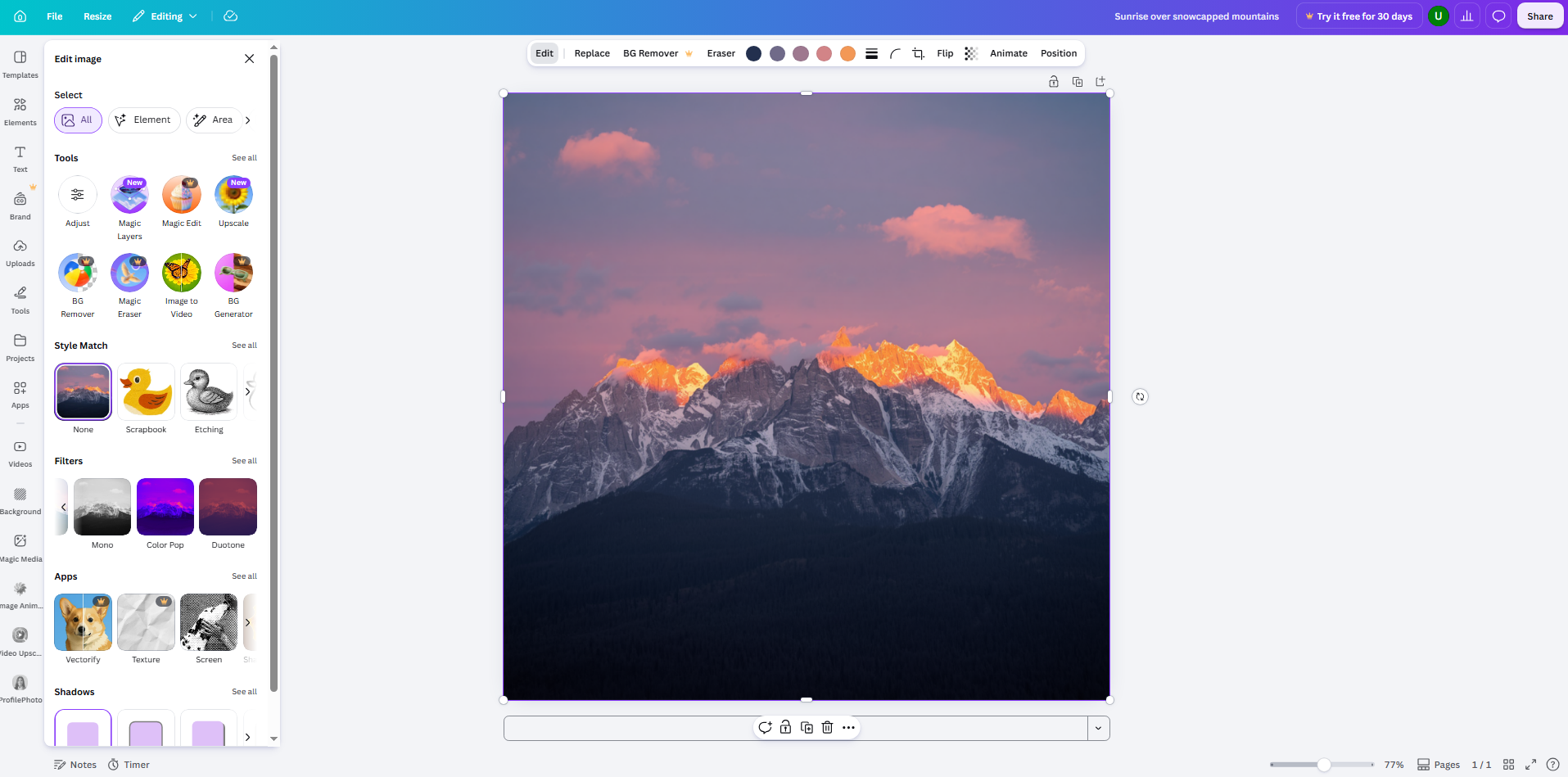Click the delete trash icon below image

(827, 727)
